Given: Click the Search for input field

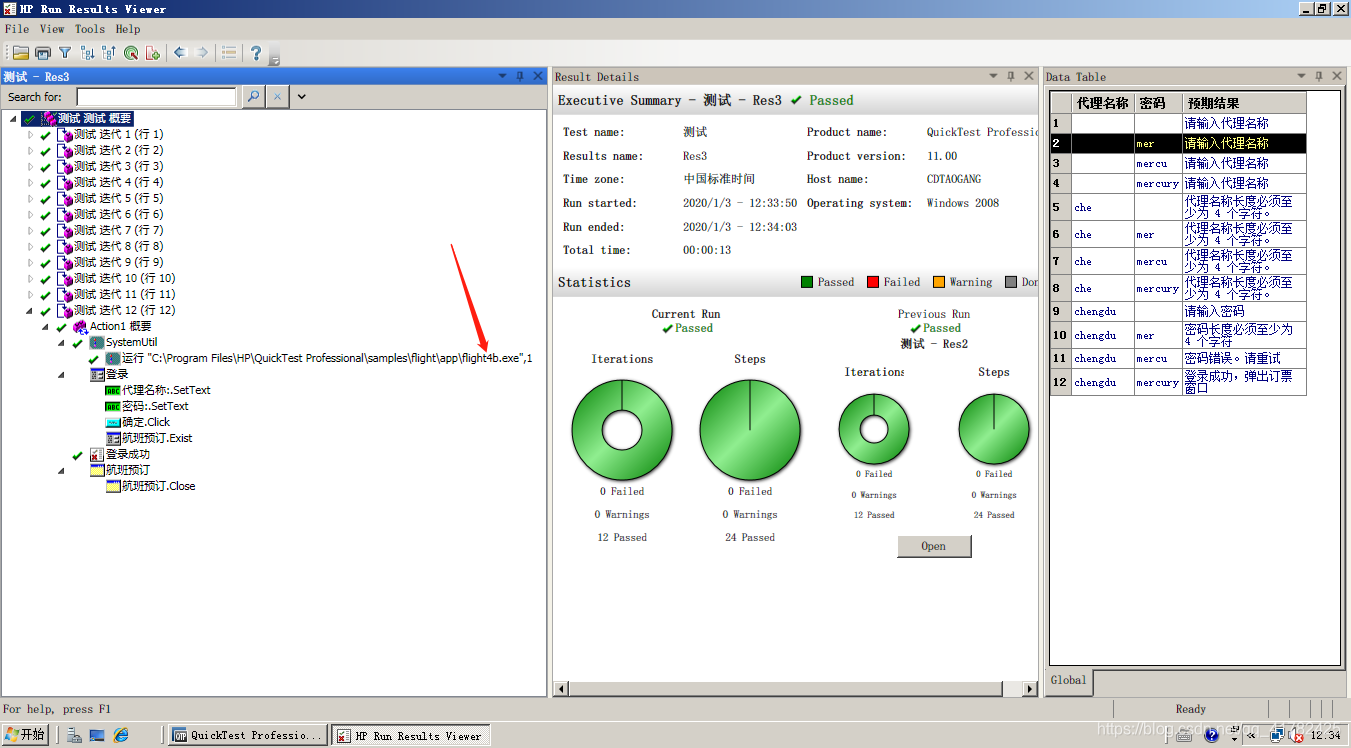Looking at the screenshot, I should coord(156,97).
